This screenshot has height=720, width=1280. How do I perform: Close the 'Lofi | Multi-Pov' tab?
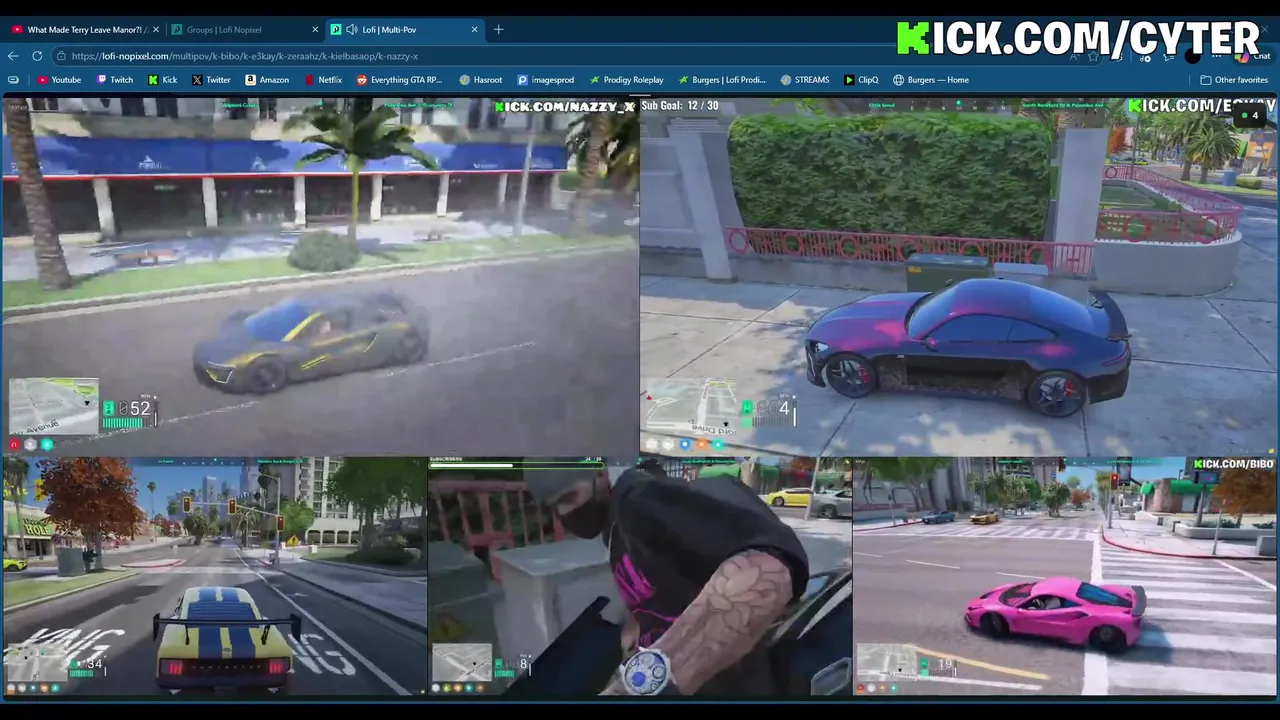tap(475, 29)
